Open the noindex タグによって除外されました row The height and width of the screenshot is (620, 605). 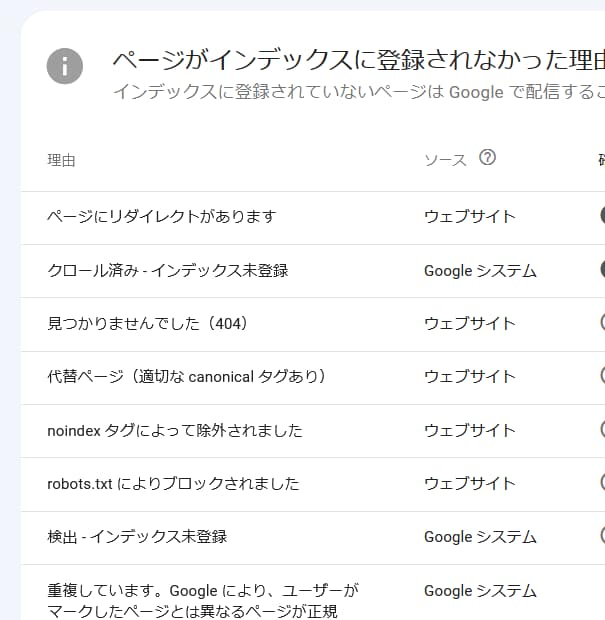pyautogui.click(x=313, y=431)
